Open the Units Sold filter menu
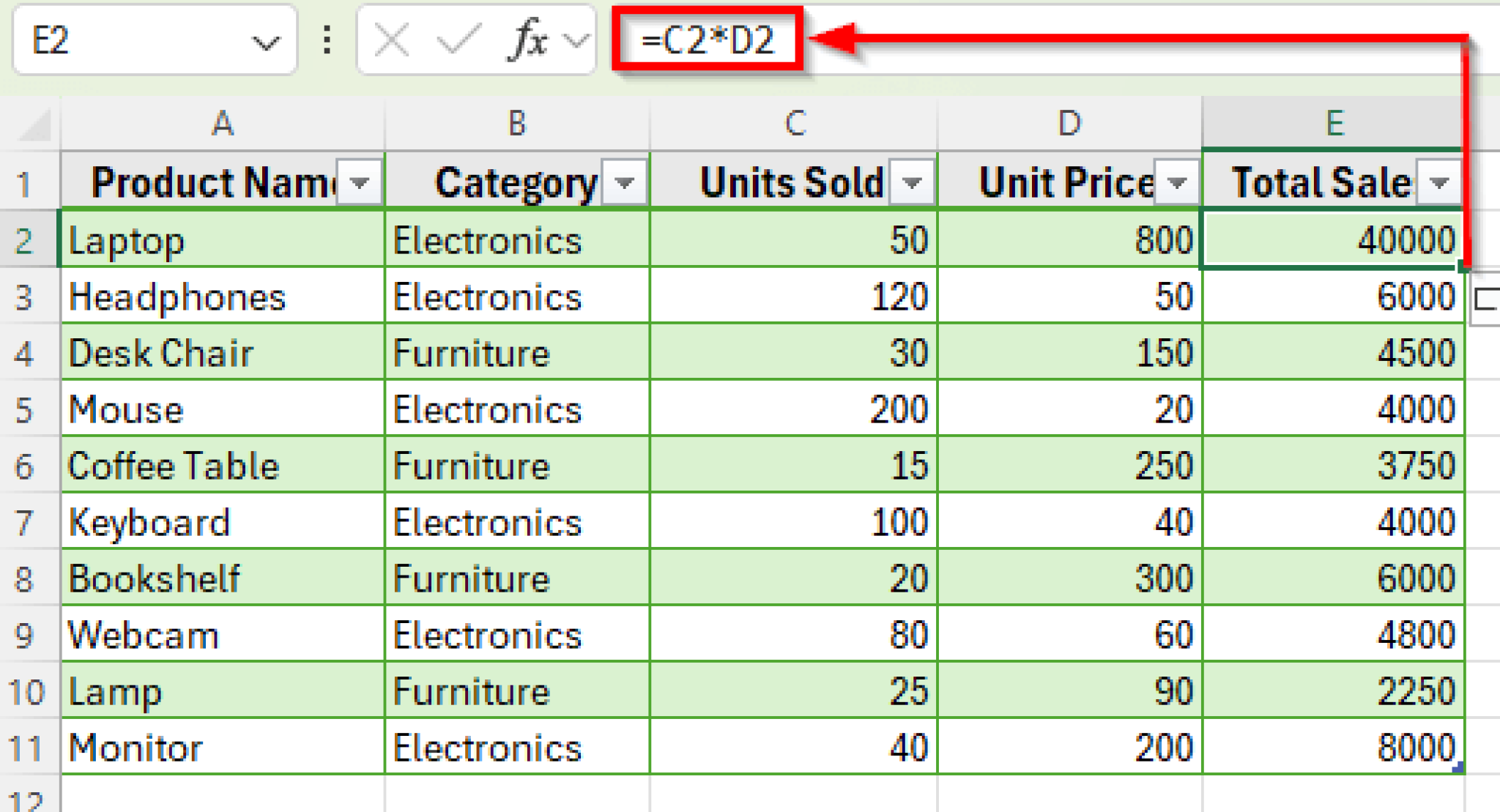Screen dimensions: 1500x812 tap(913, 182)
